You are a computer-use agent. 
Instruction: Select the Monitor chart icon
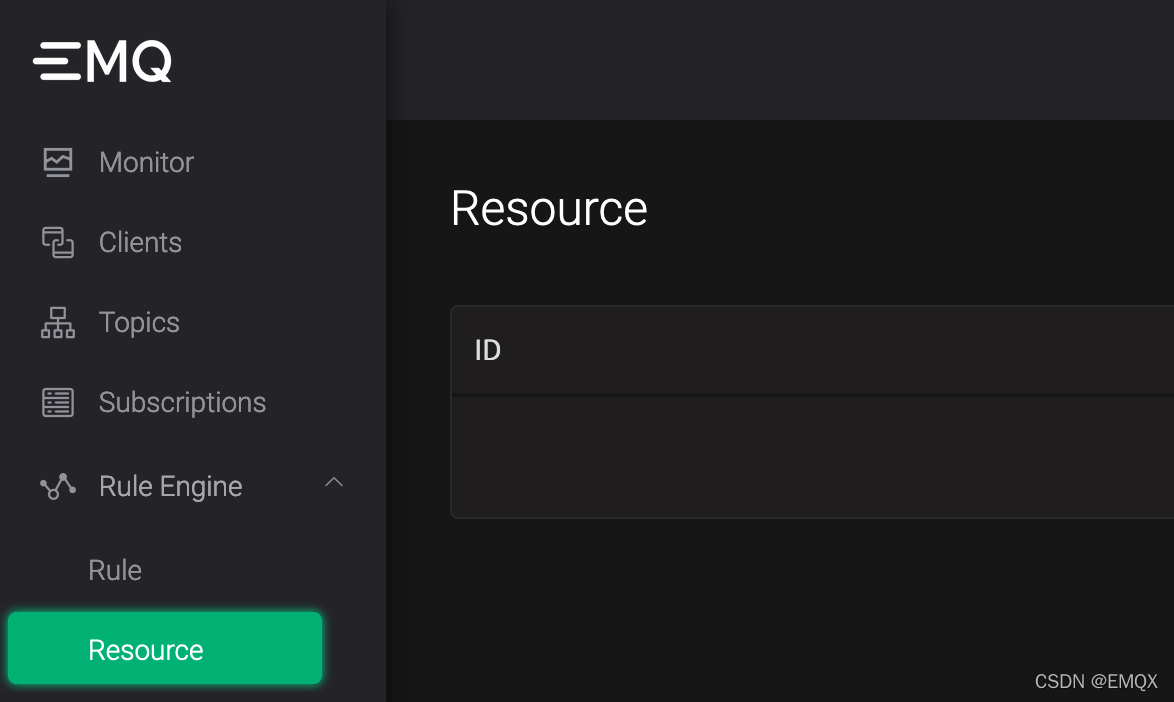pyautogui.click(x=57, y=161)
